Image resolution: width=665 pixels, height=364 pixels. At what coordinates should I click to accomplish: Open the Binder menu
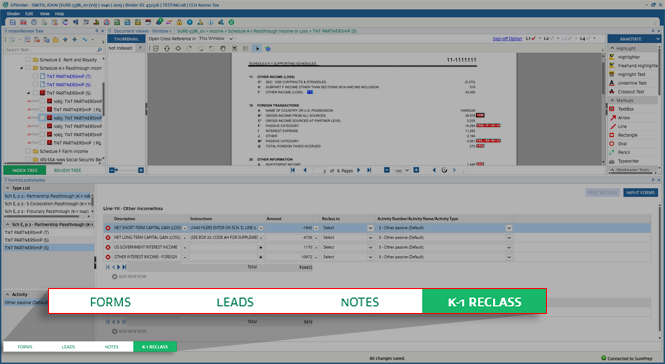pos(13,14)
